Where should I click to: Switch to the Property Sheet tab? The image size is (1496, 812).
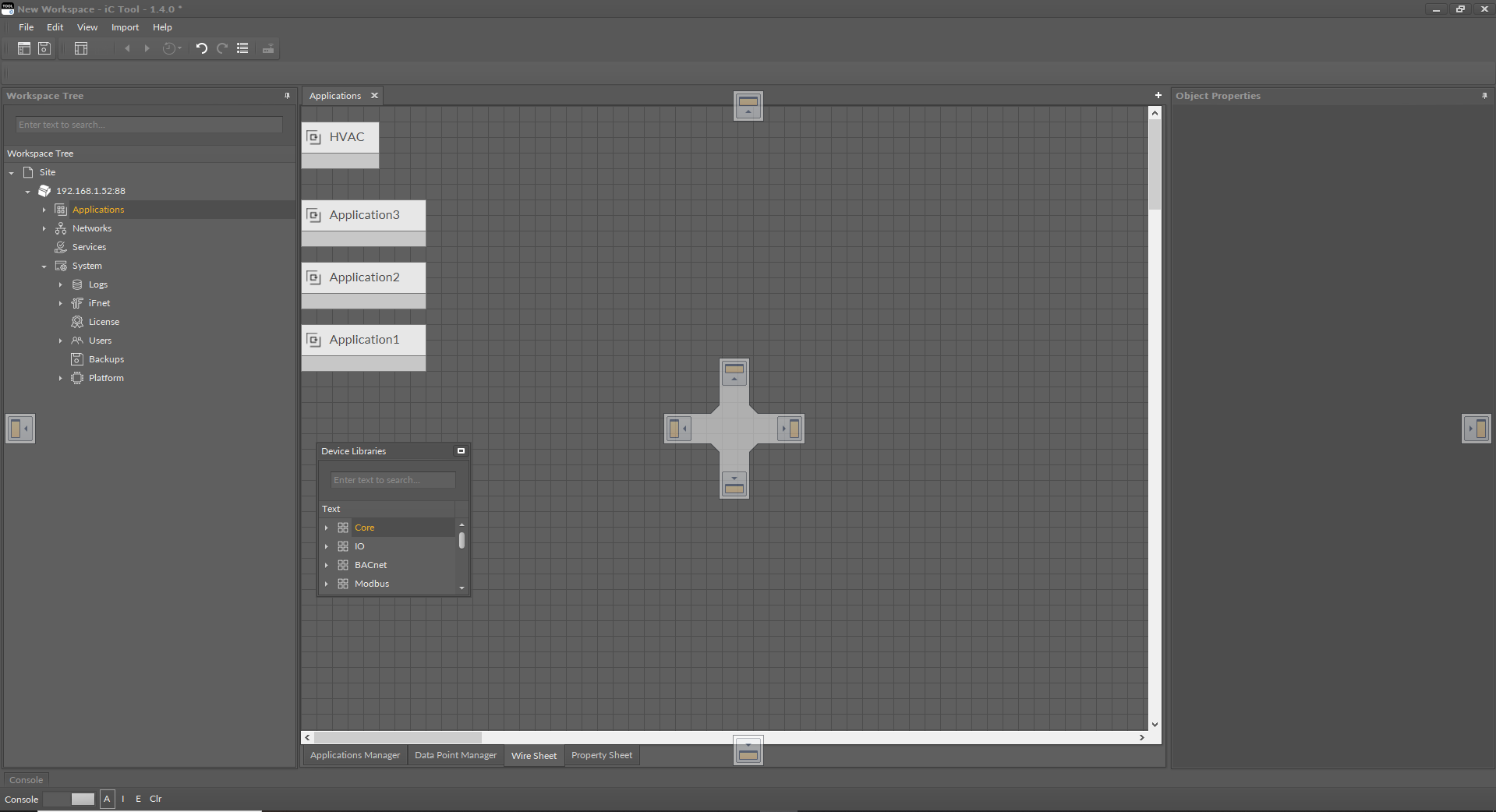[601, 755]
